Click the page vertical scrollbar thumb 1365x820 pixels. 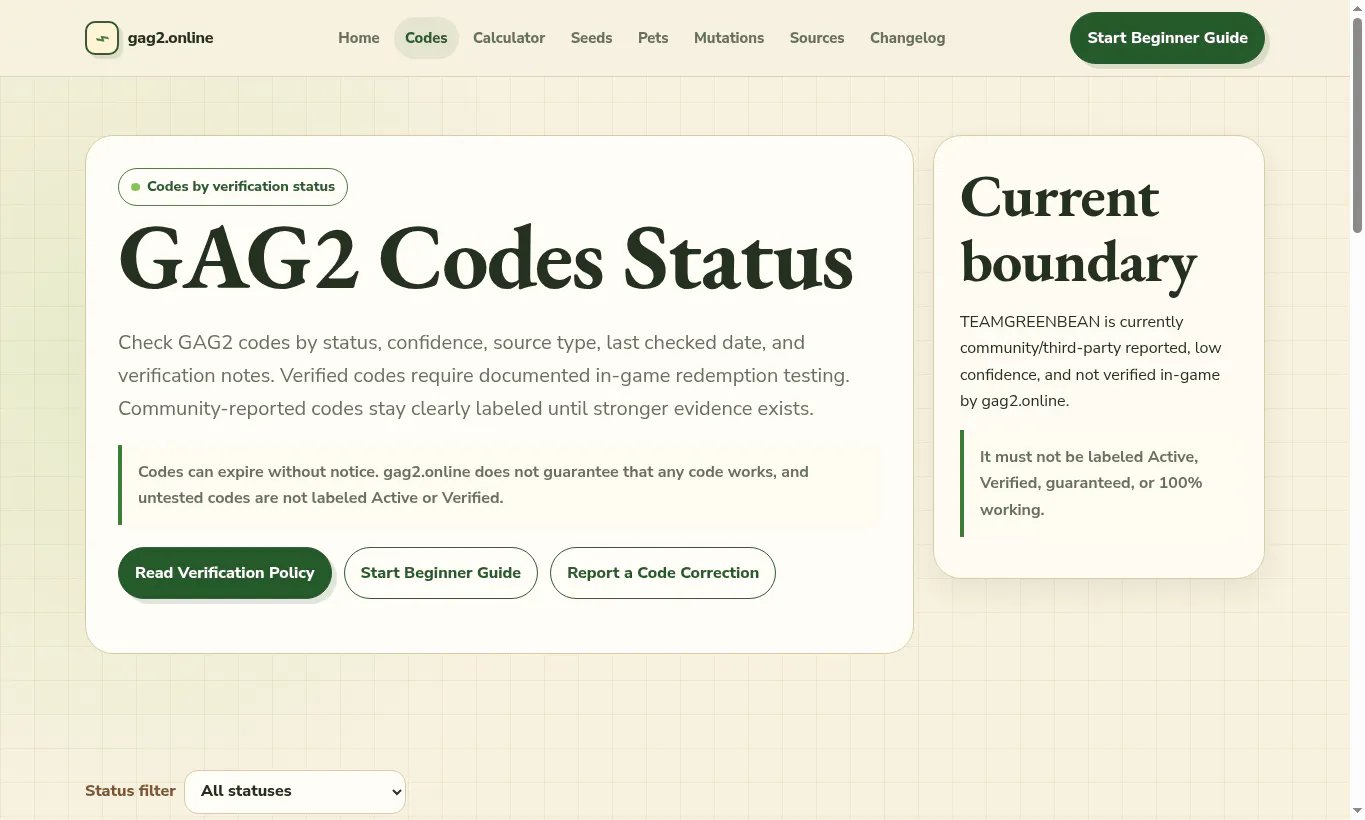(x=1357, y=125)
